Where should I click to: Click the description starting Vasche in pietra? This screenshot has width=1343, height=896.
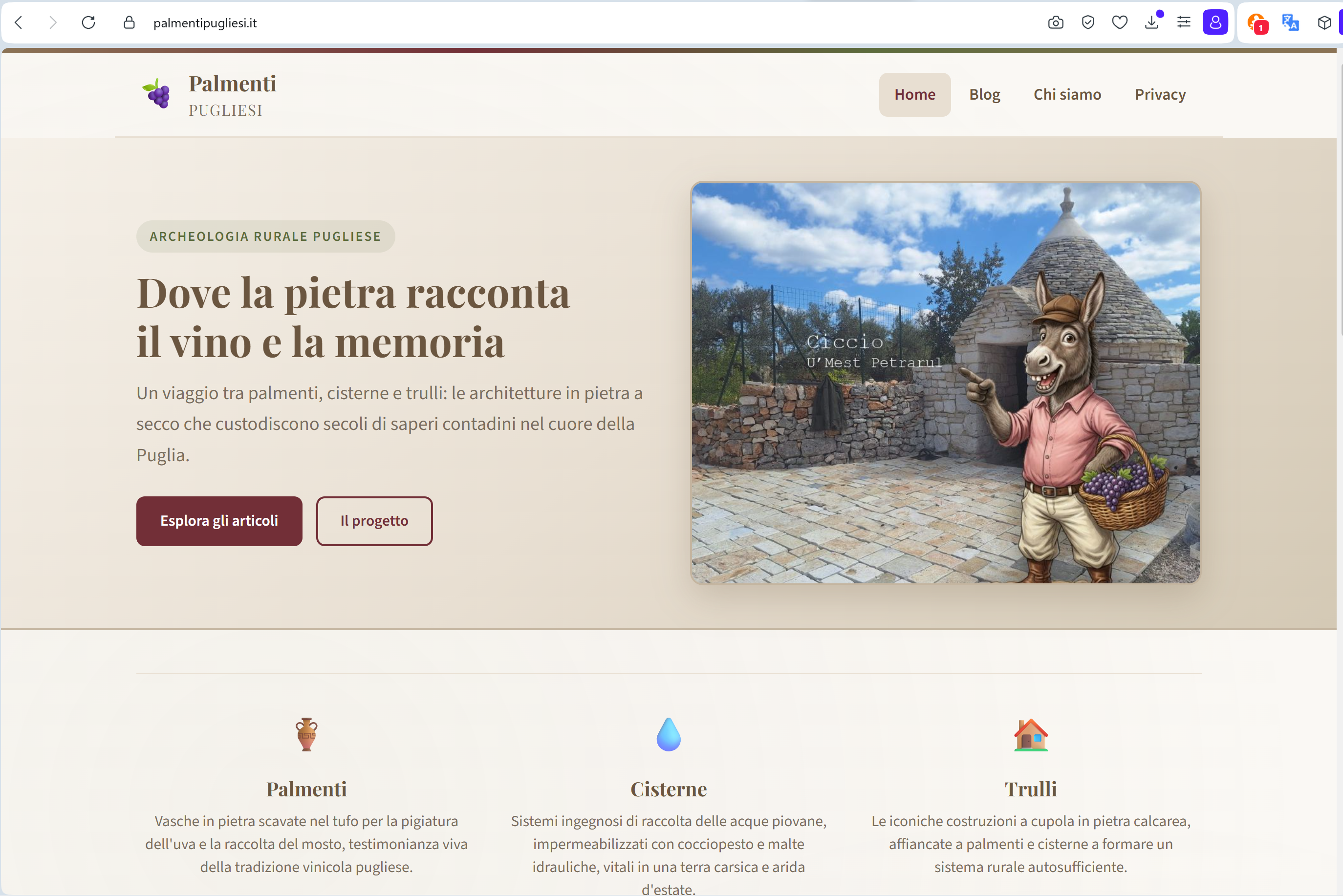point(306,844)
